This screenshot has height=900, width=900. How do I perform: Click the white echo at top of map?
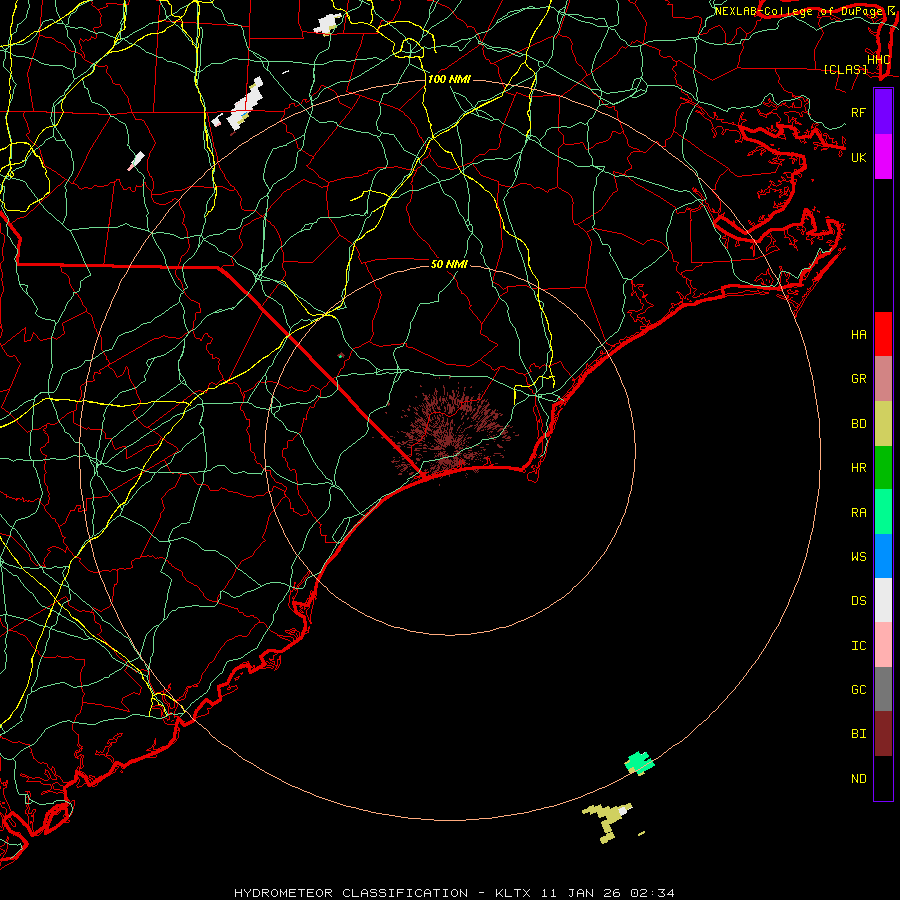(x=328, y=24)
